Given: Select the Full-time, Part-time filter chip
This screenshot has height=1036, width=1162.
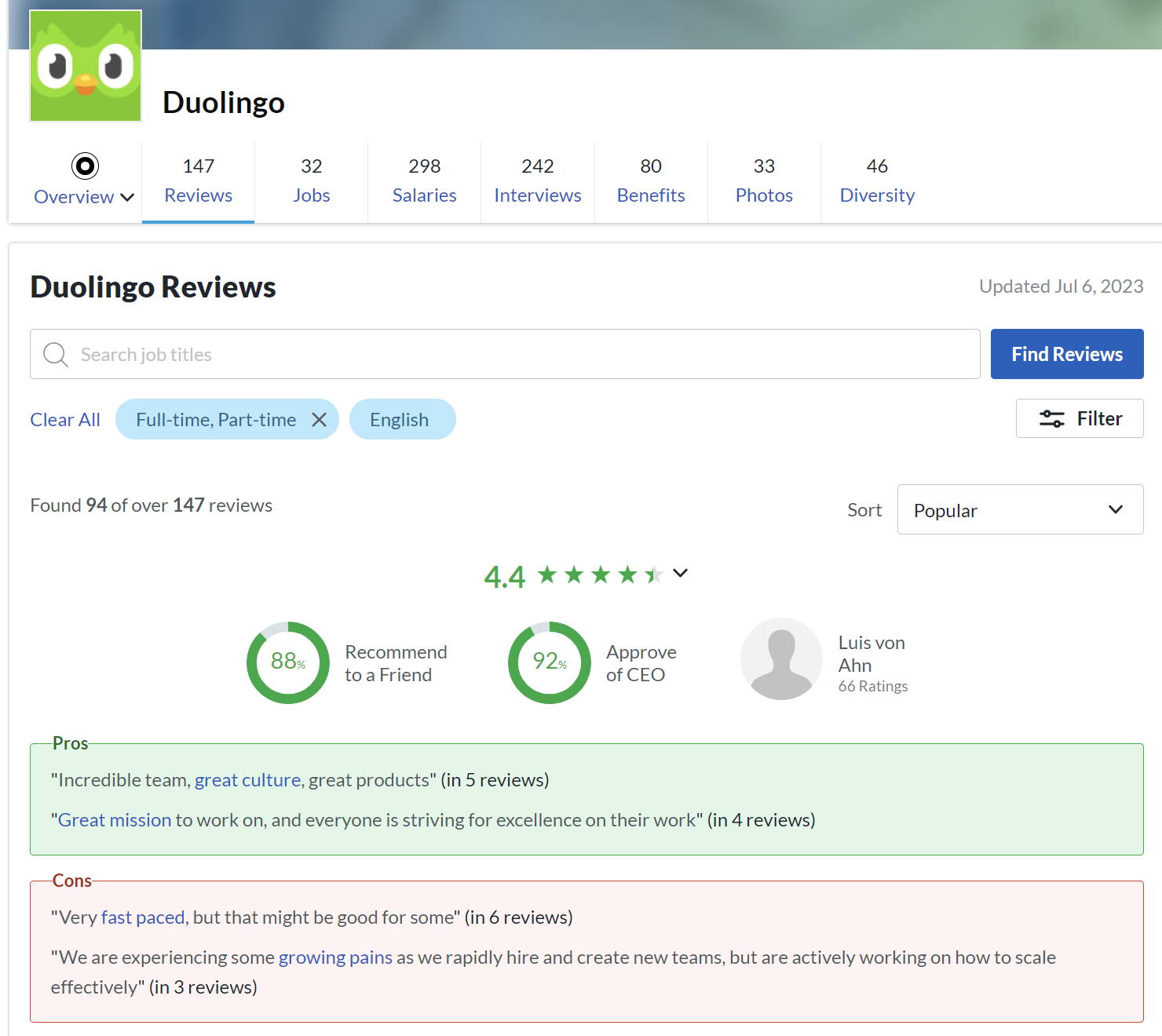Looking at the screenshot, I should 227,419.
